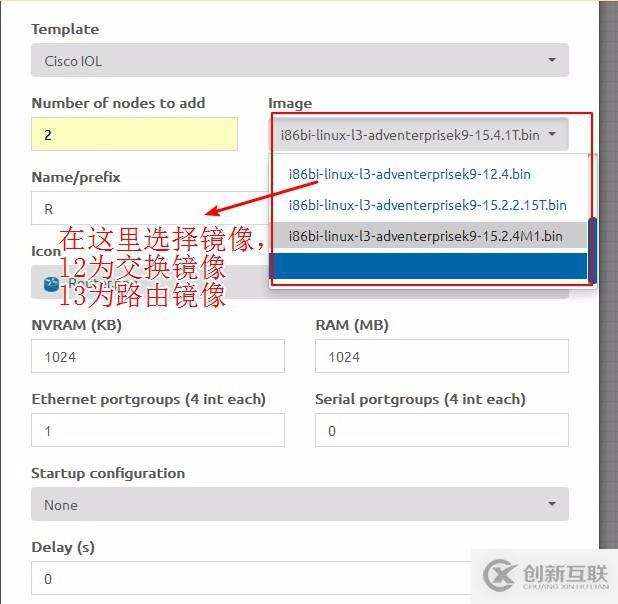This screenshot has height=604, width=618.
Task: Click the NVRAM (KB) input field
Action: (158, 356)
